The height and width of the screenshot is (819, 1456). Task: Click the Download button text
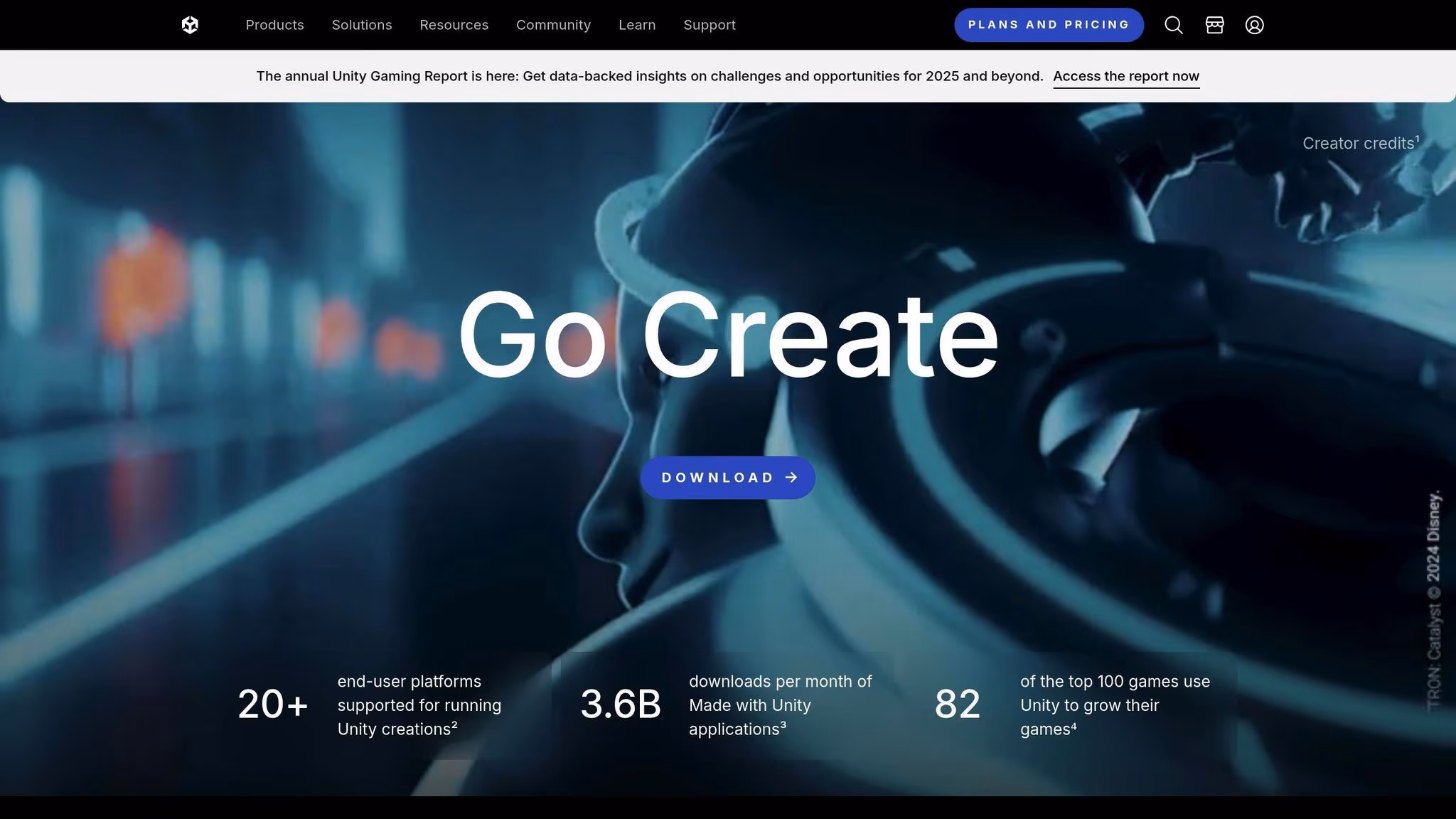pos(717,478)
